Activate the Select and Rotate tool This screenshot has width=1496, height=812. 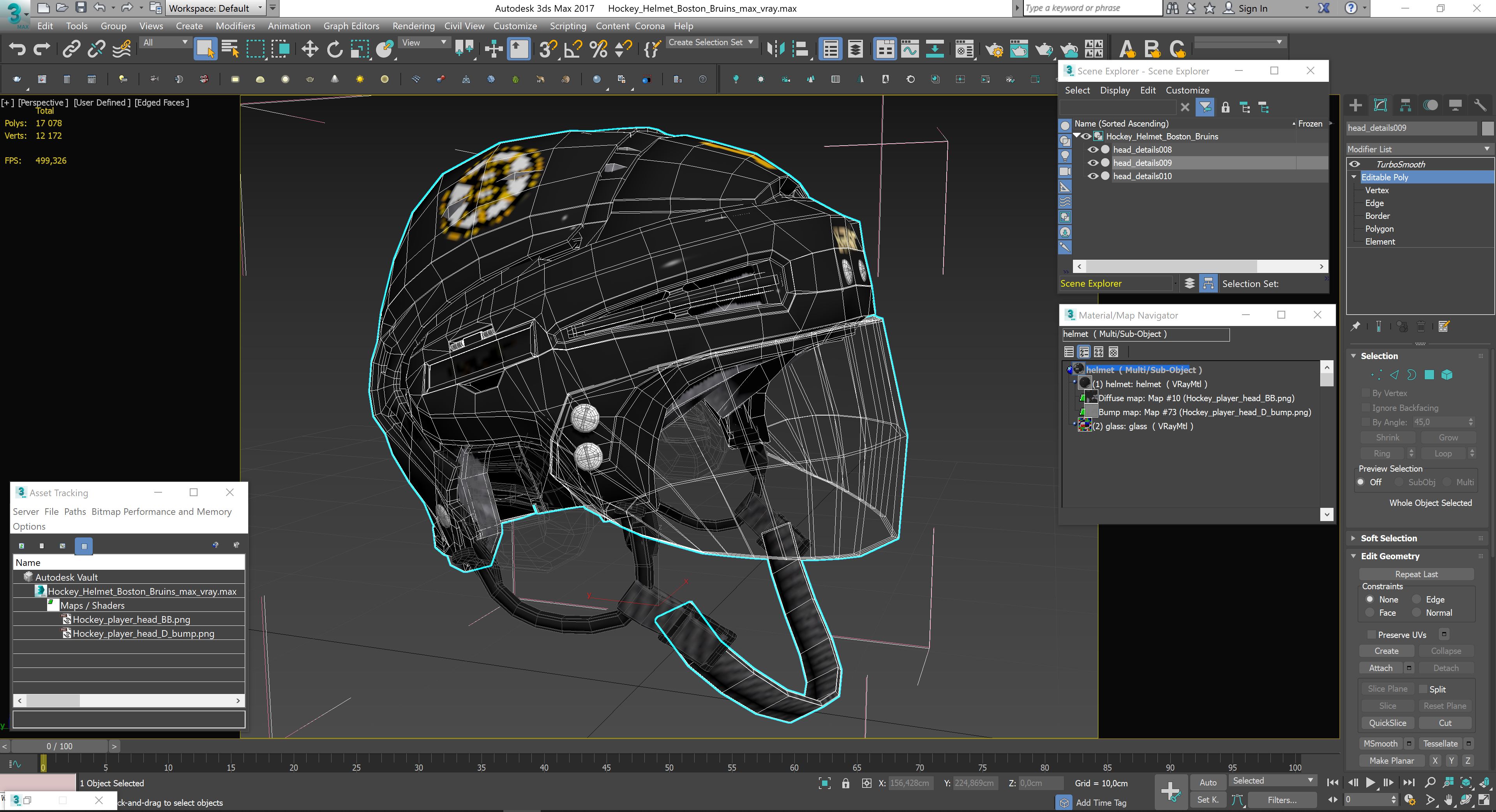point(335,49)
